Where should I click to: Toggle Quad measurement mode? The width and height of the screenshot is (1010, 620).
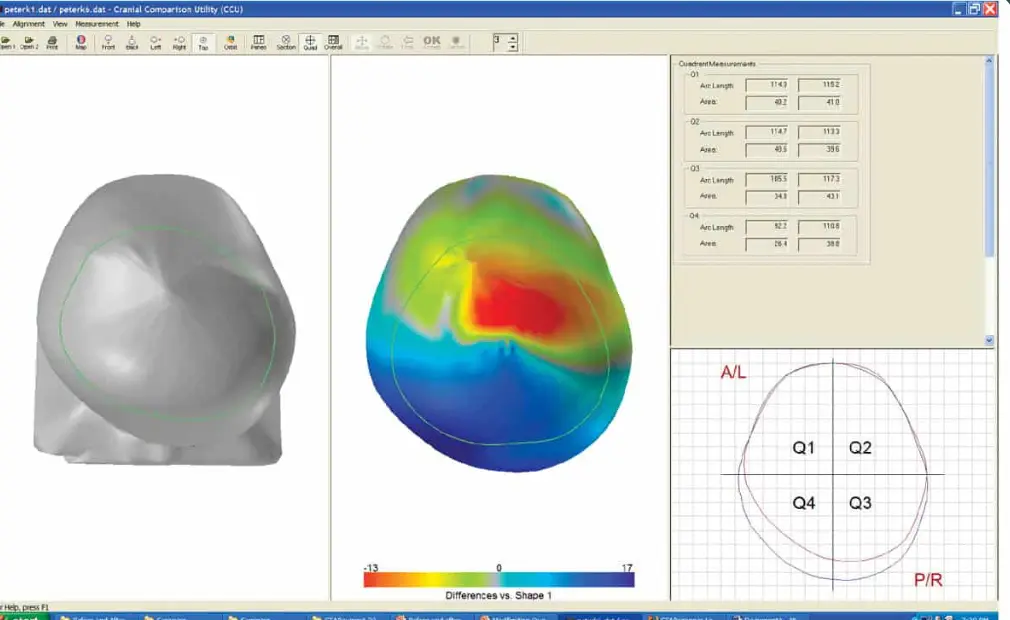310,42
